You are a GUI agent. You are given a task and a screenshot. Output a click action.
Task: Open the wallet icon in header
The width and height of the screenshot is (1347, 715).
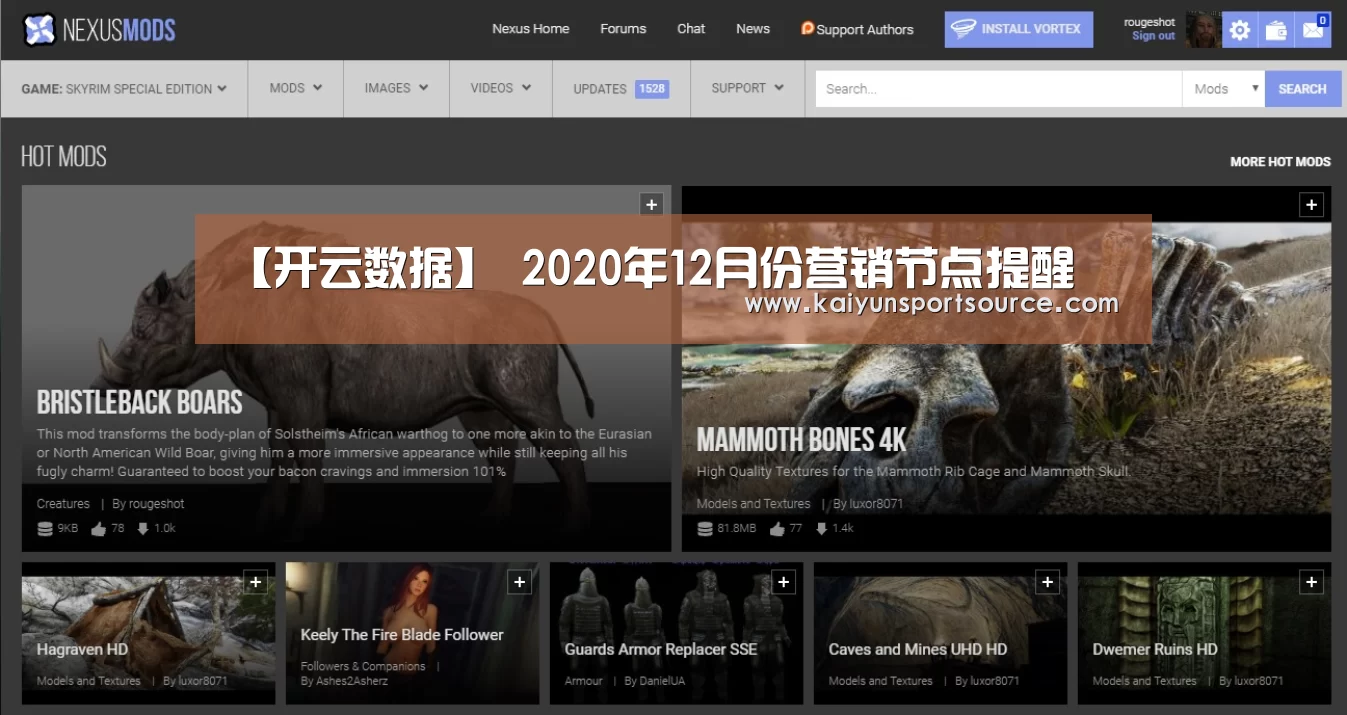[x=1276, y=30]
